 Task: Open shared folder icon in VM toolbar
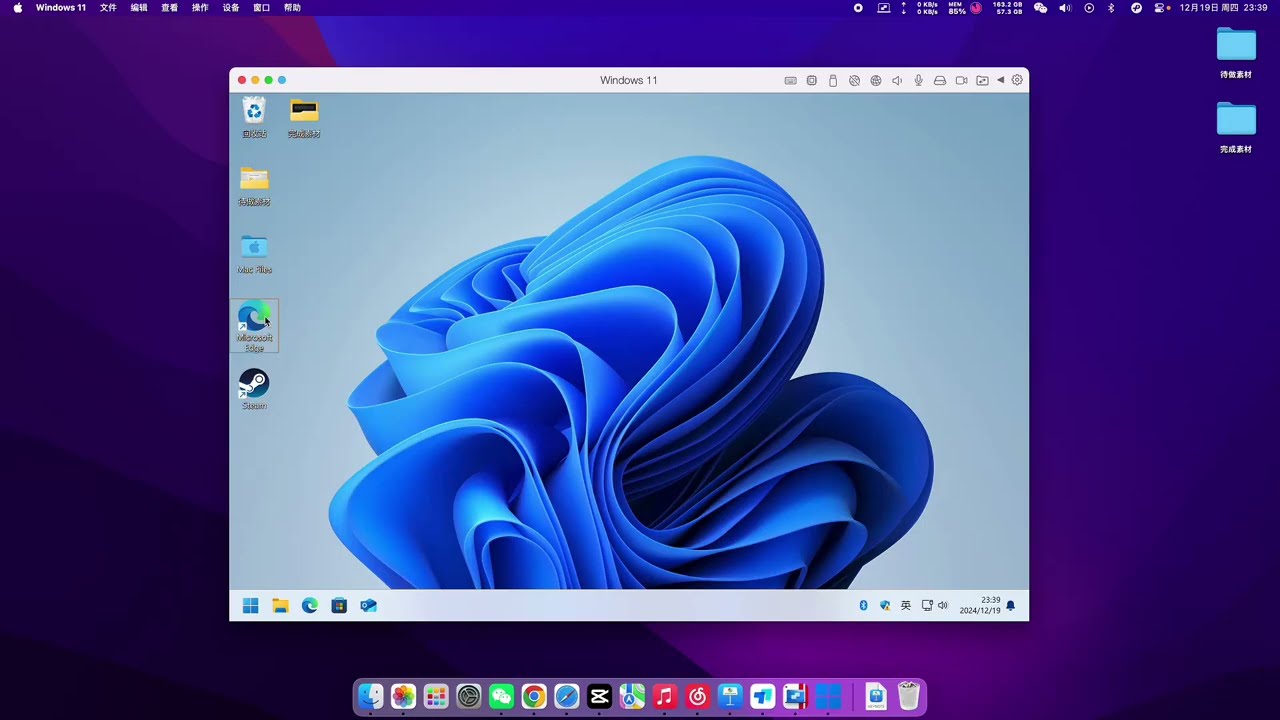[982, 80]
